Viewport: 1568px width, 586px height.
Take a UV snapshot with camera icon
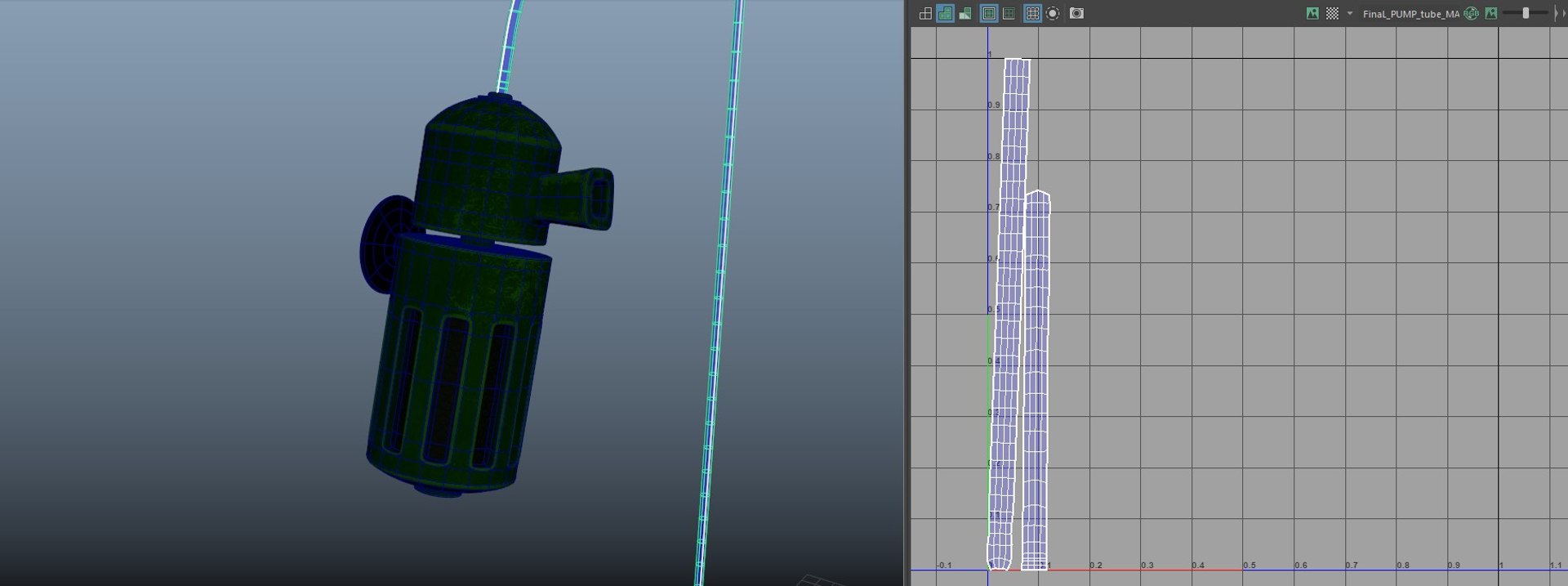pos(1077,13)
